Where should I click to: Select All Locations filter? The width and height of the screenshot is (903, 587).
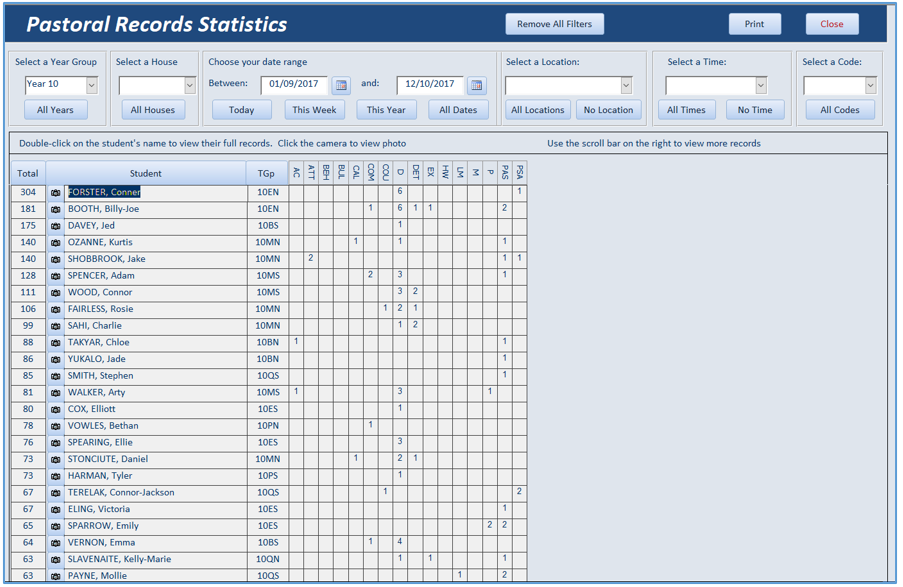[x=538, y=109]
